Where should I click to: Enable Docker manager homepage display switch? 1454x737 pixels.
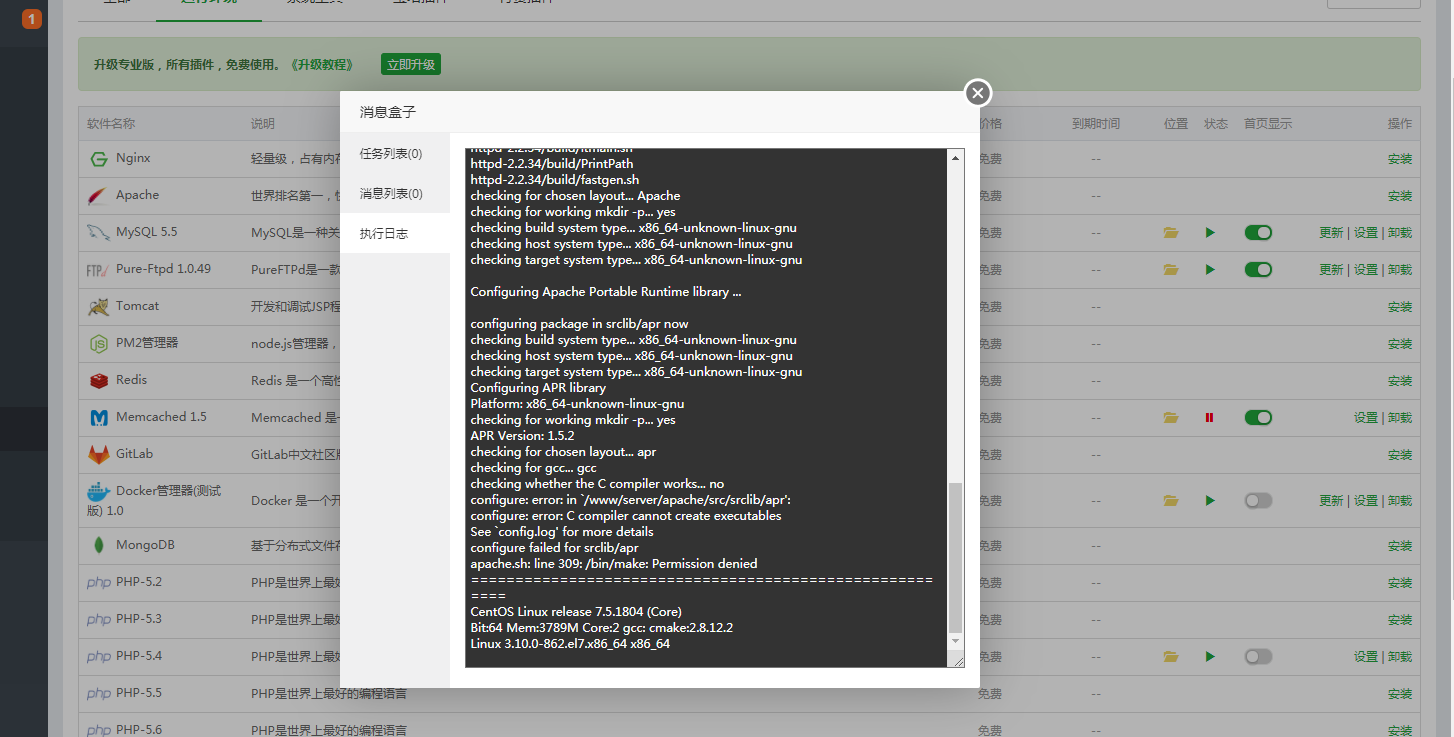[x=1258, y=501]
